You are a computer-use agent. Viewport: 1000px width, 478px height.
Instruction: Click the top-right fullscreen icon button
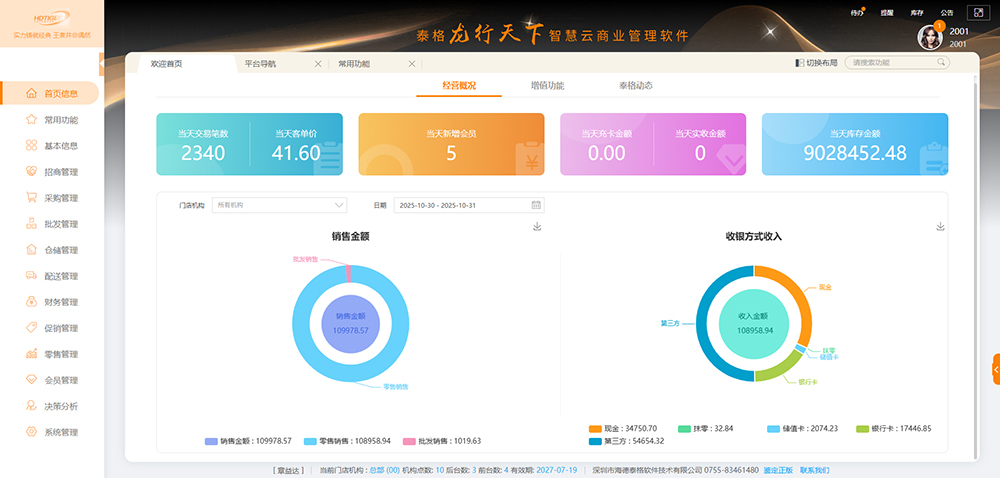point(976,13)
